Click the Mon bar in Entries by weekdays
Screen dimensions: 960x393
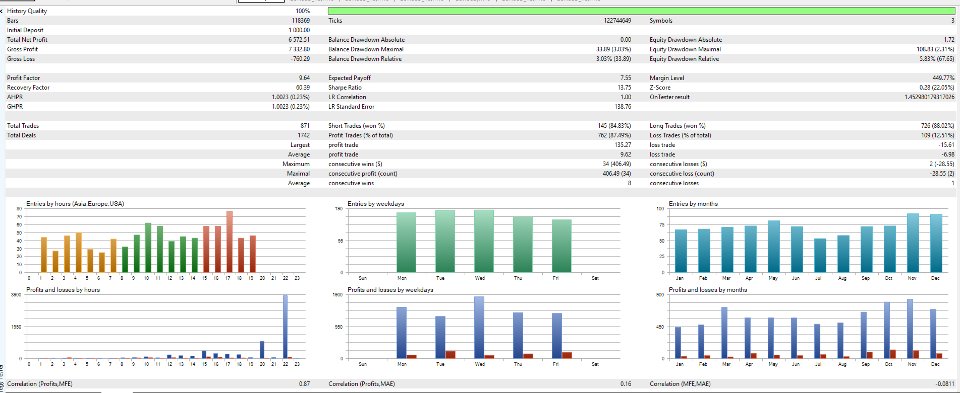(x=406, y=242)
